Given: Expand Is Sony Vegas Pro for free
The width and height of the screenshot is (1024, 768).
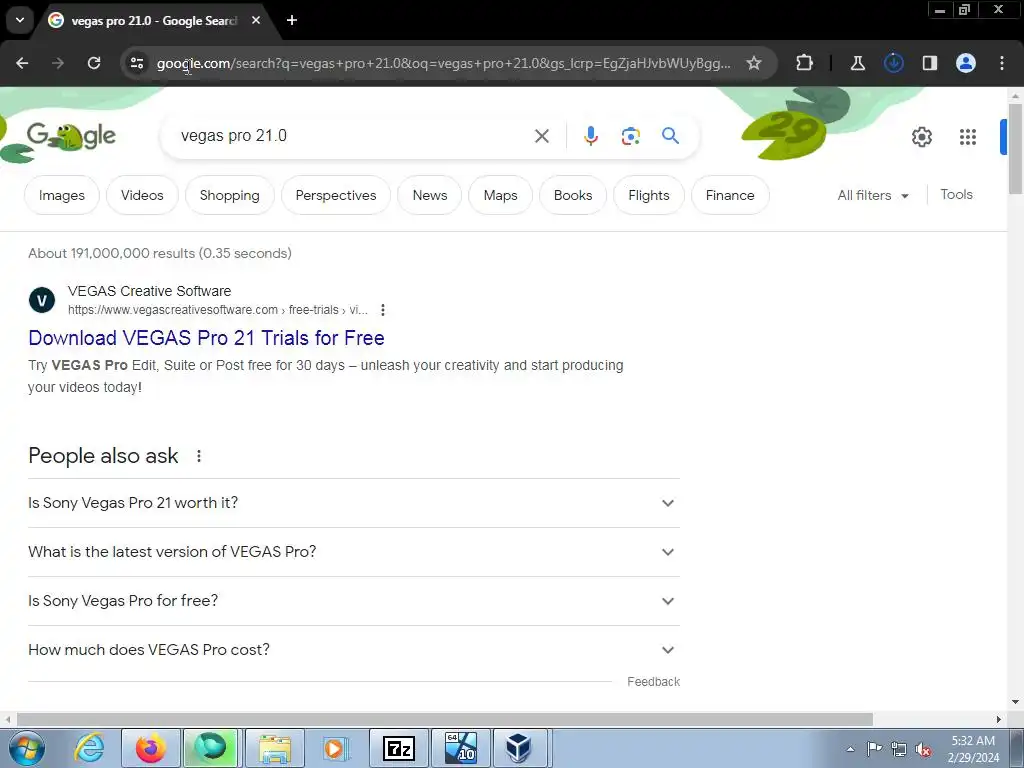Looking at the screenshot, I should 353,601.
